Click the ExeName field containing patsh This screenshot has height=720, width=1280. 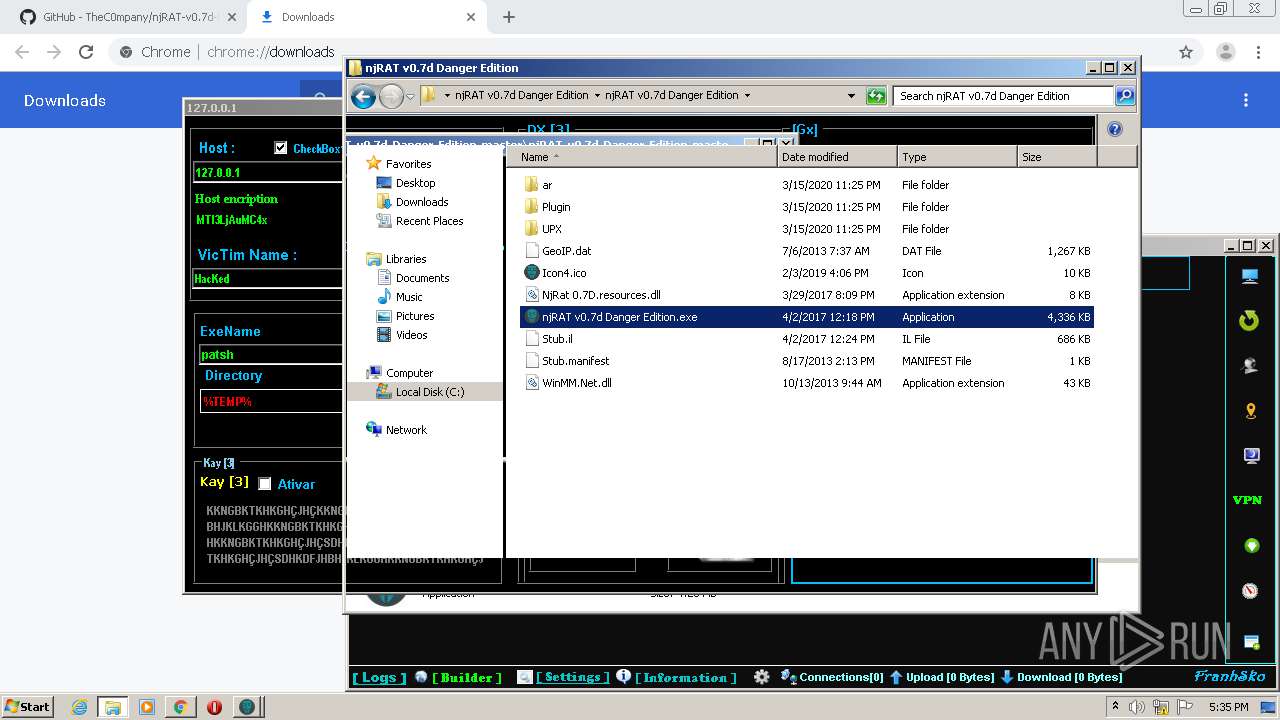272,354
